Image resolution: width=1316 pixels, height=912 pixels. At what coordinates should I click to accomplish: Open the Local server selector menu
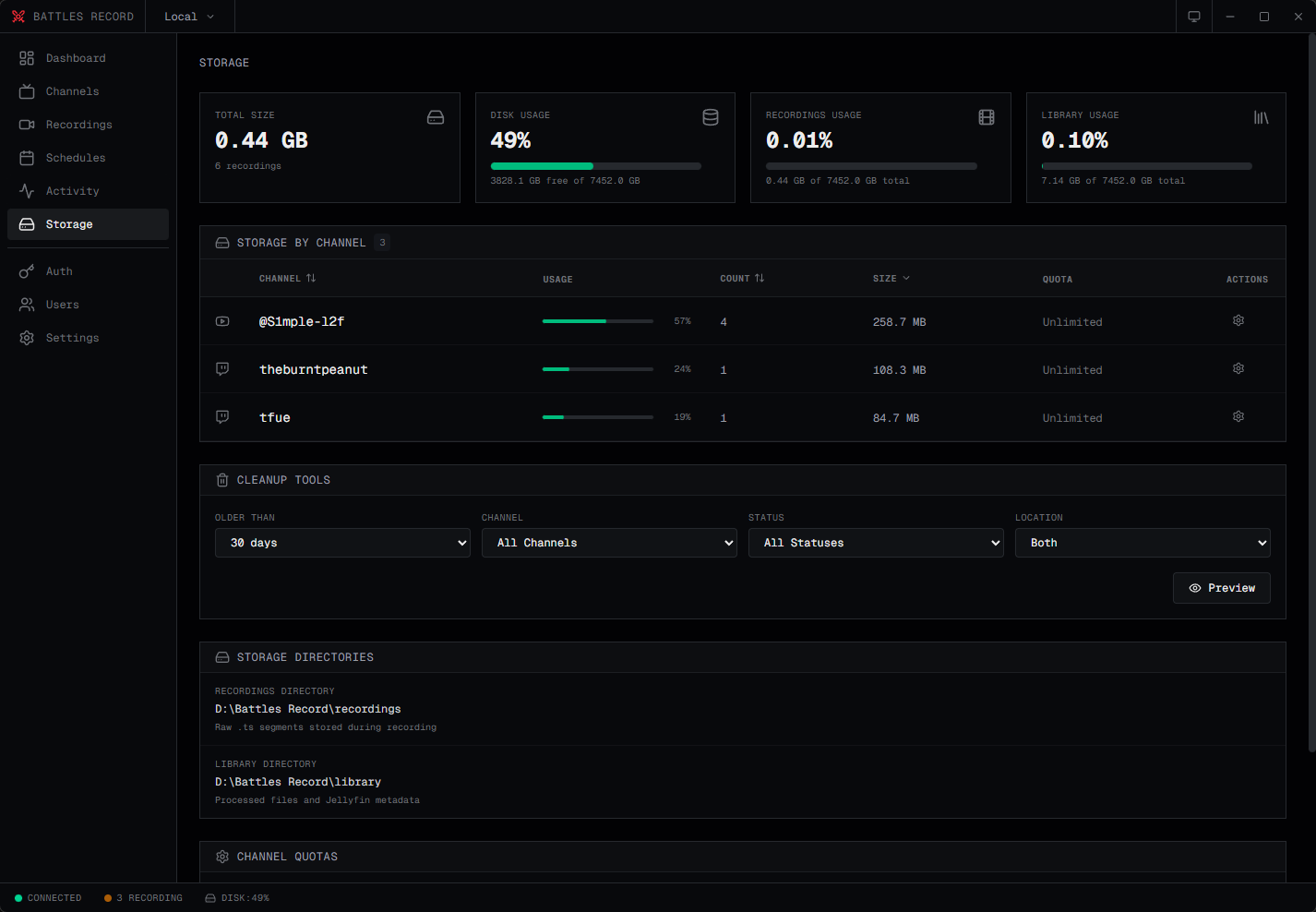click(188, 16)
